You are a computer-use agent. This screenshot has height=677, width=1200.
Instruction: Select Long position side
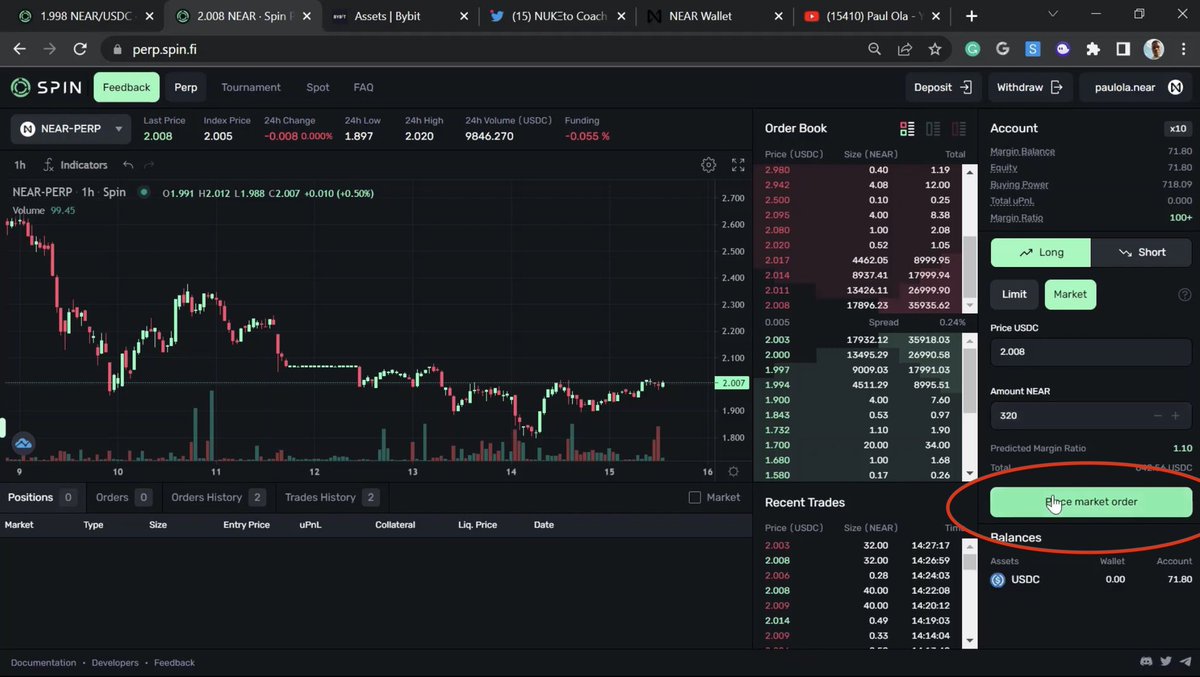[1041, 252]
